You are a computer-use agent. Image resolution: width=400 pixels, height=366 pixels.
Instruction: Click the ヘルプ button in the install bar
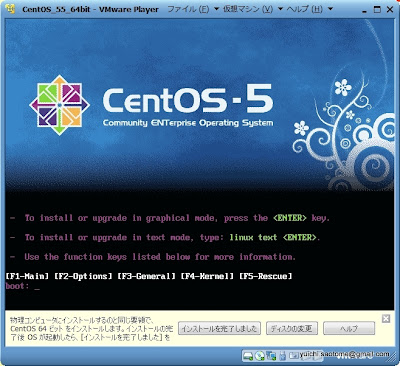(349, 328)
